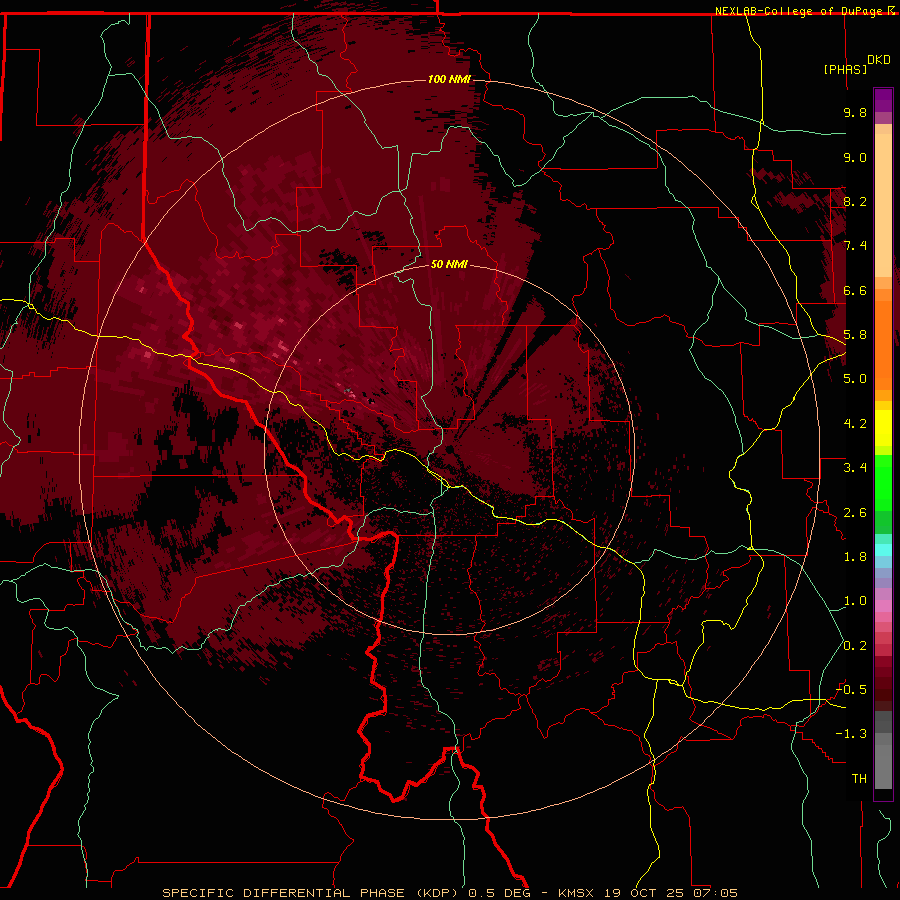900x900 pixels.
Task: Click the yellow segment of the color bar
Action: point(883,428)
